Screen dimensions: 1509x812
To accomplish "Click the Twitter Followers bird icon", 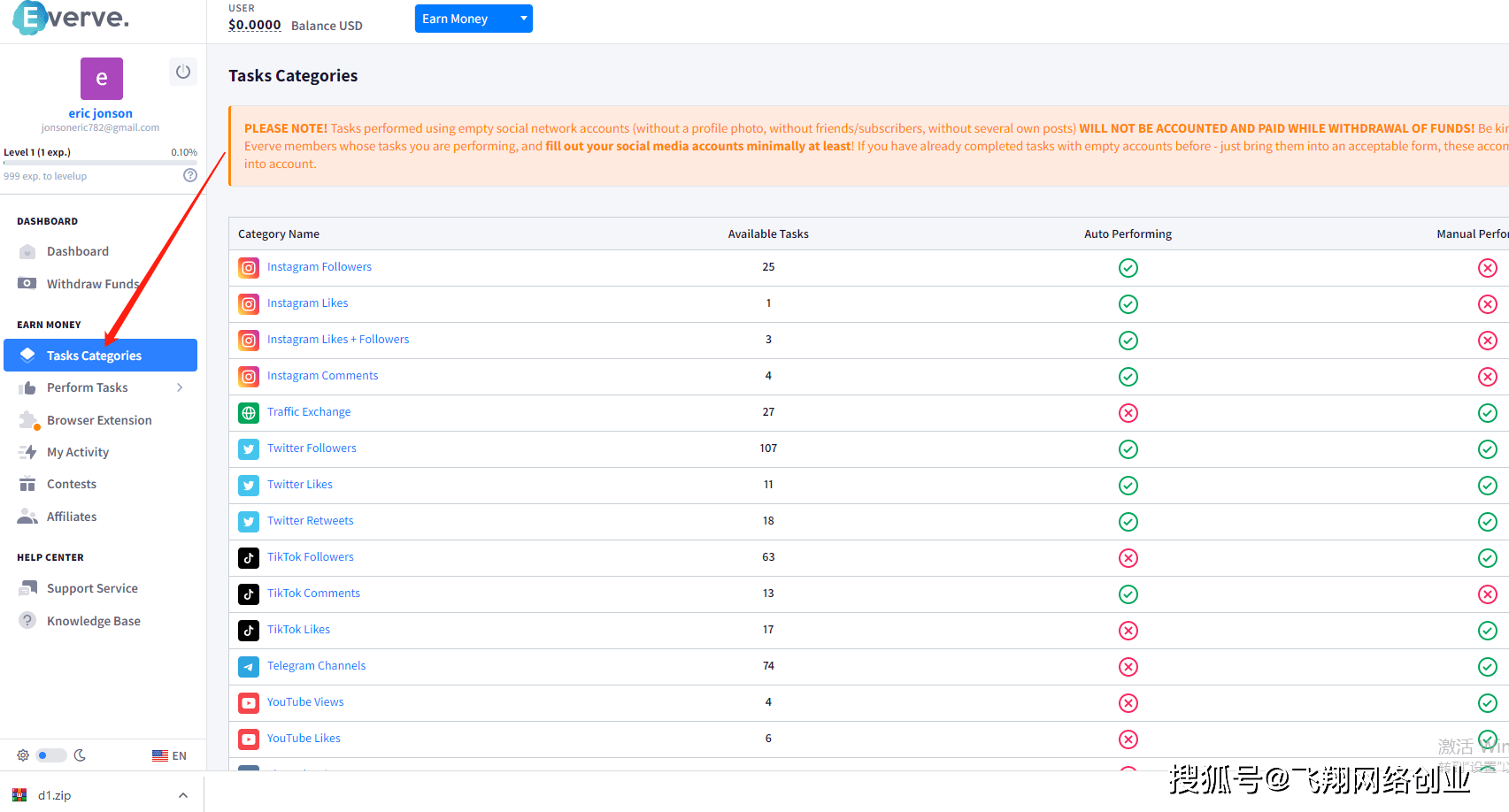I will [249, 448].
